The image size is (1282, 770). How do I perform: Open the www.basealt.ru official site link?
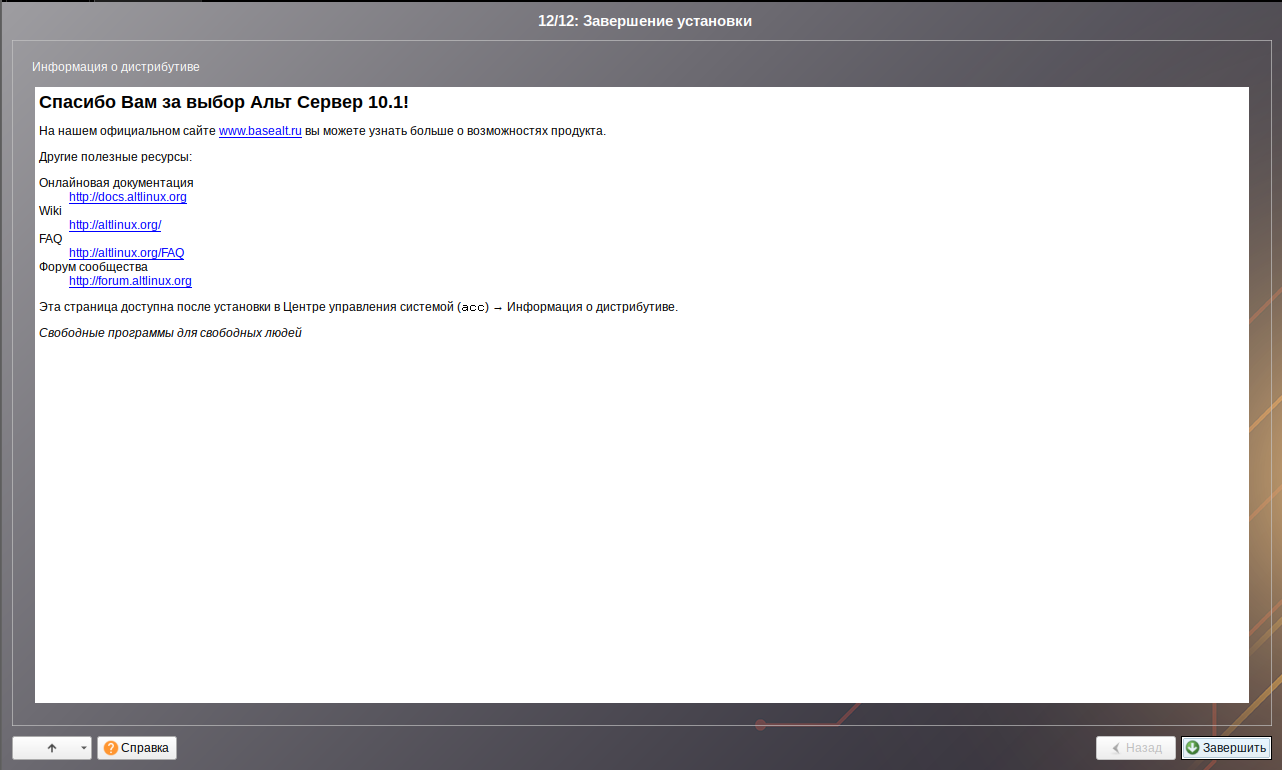260,131
